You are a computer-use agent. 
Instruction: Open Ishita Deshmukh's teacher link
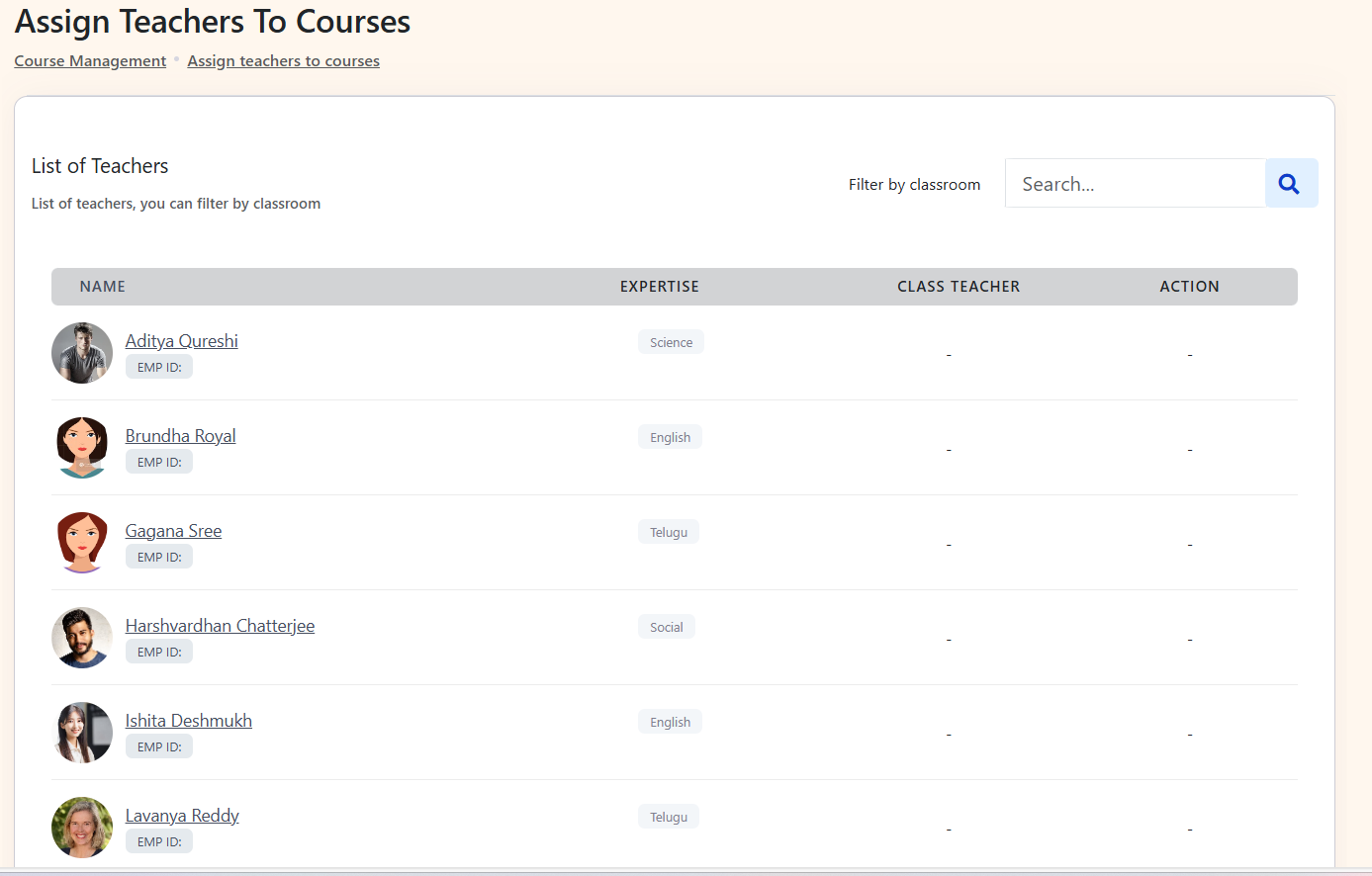coord(188,721)
